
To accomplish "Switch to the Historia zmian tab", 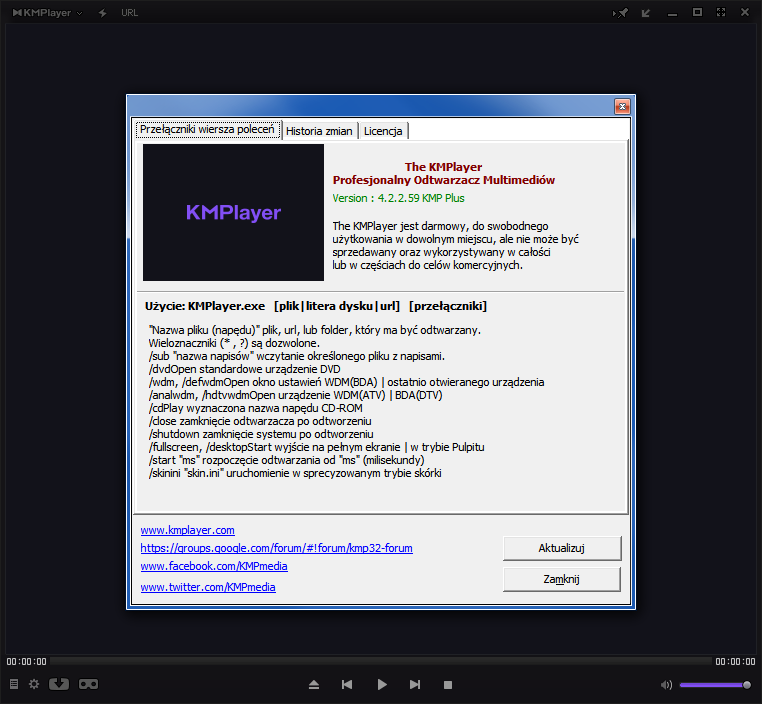I will click(319, 131).
